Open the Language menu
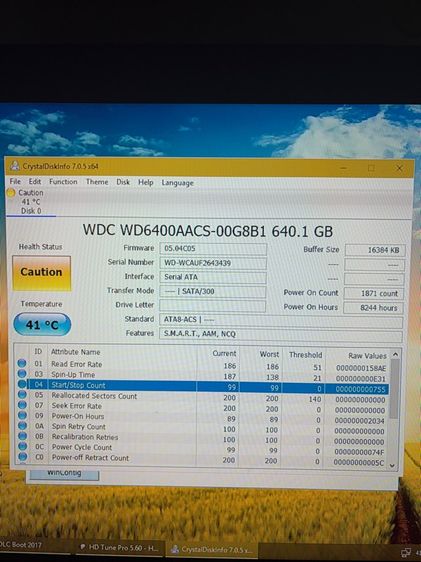Viewport: 421px width, 562px height. tap(177, 183)
